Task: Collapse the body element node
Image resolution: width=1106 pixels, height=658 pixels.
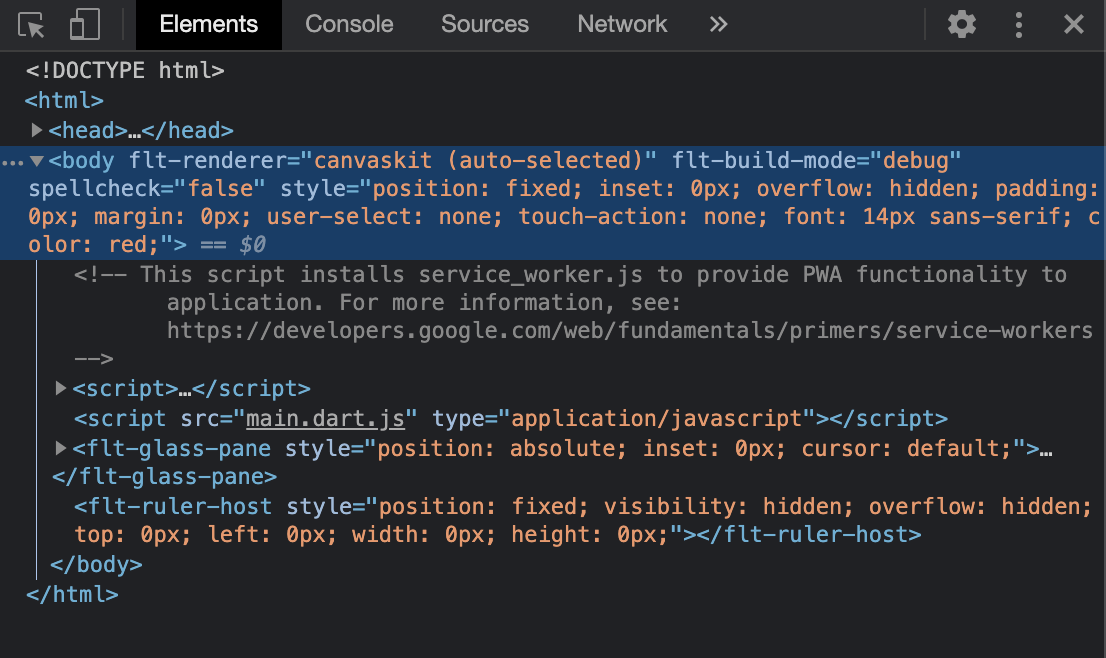Action: [37, 162]
